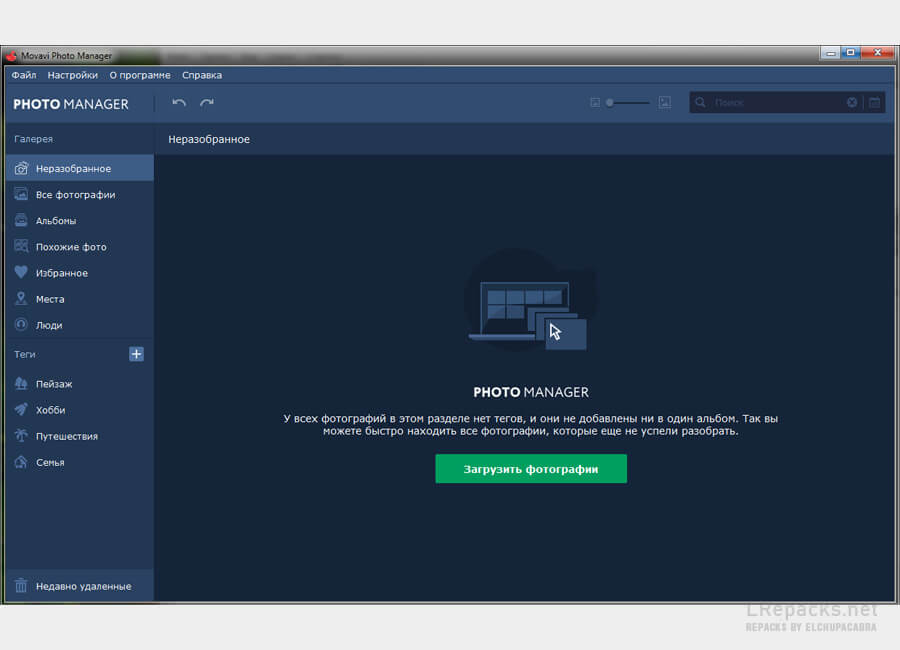Open the Файл menu
Image resolution: width=900 pixels, height=650 pixels.
(24, 75)
